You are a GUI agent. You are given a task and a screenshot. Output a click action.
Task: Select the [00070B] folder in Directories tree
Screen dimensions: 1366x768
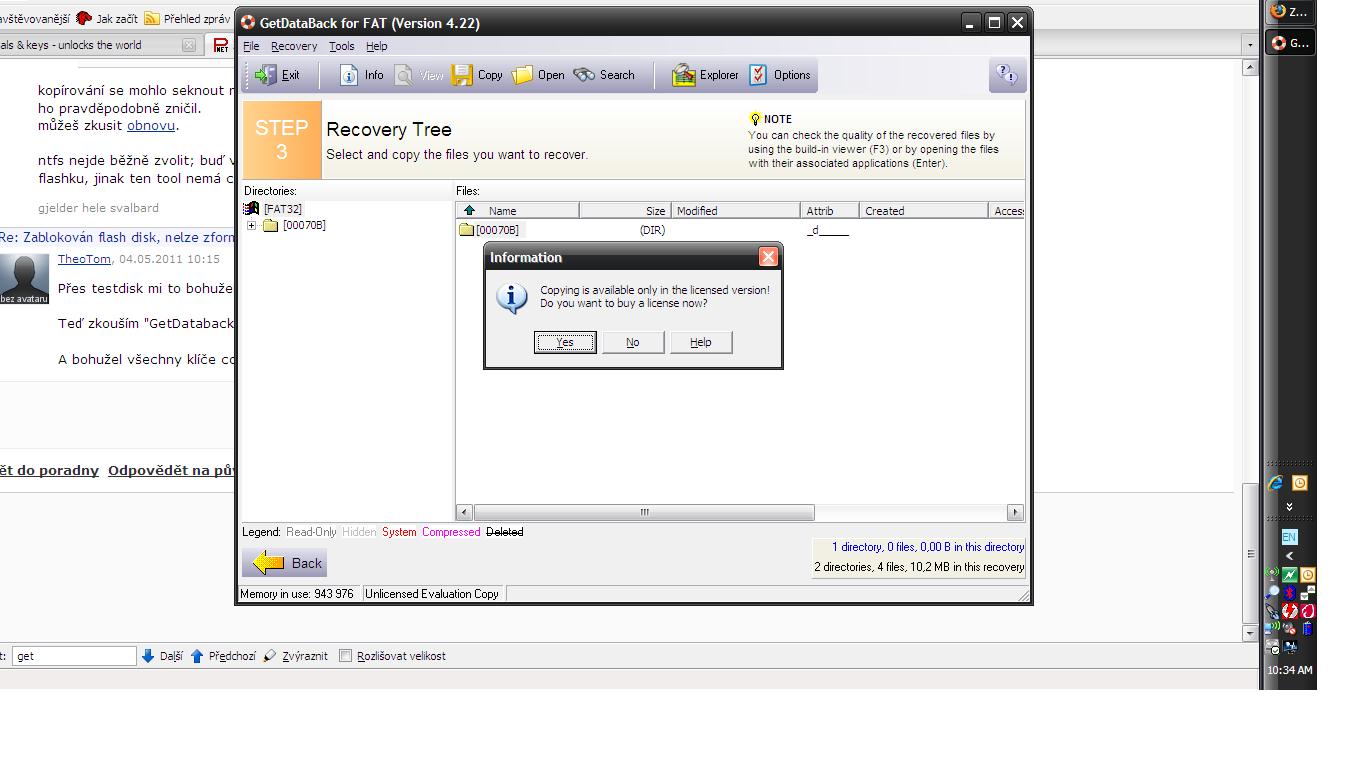click(x=304, y=226)
